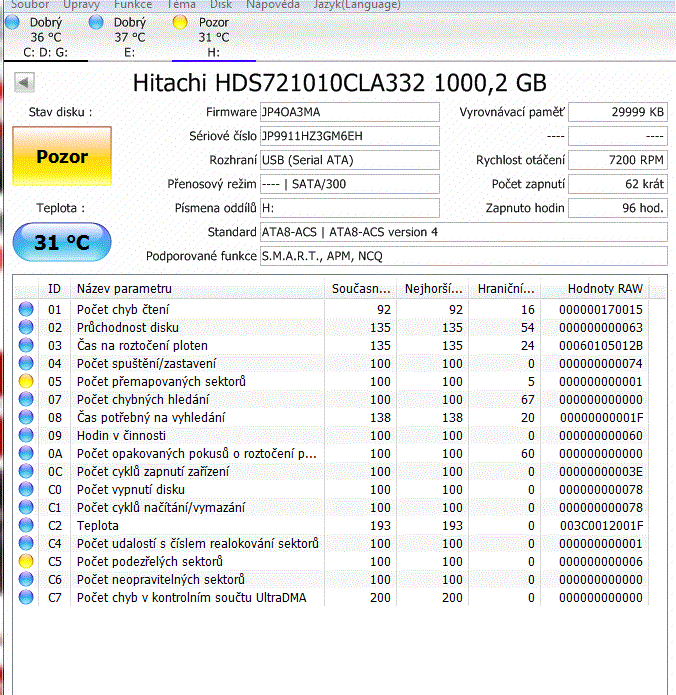Click the blue icon for Průchodnost disku

coord(26,328)
